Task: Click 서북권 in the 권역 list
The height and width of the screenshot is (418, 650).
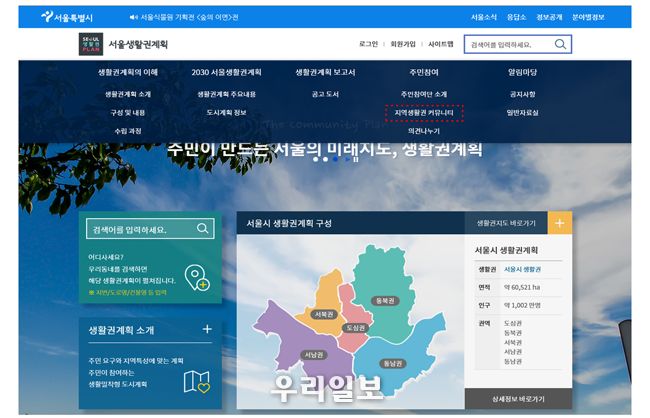Action: tap(513, 343)
